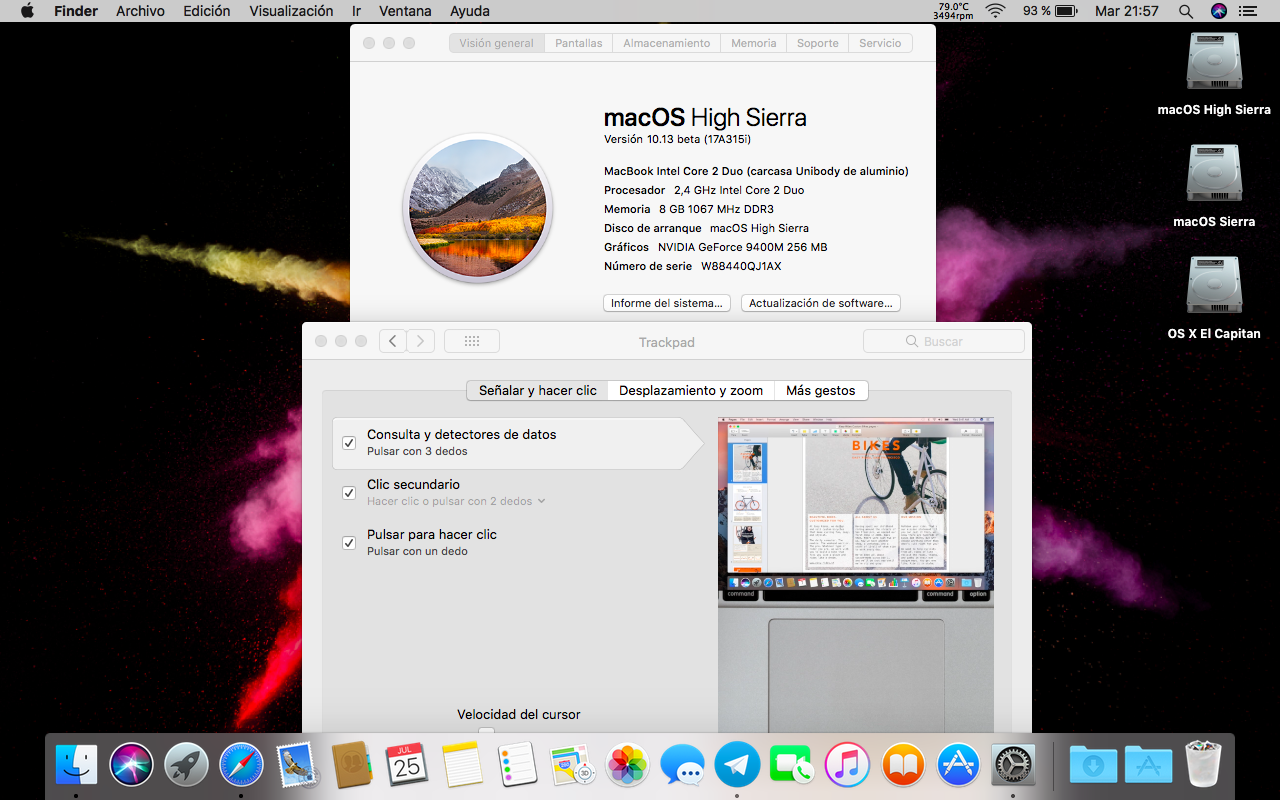Open Maps in the Dock
This screenshot has height=800, width=1280.
tap(572, 765)
